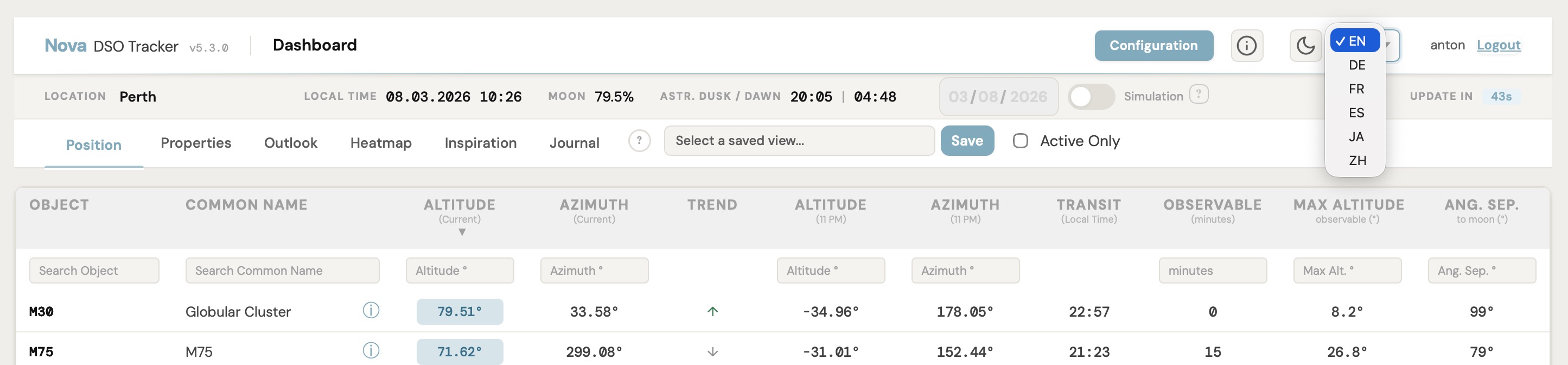Enable the Simulation toggle switch
The height and width of the screenshot is (365, 1568).
click(x=1092, y=97)
